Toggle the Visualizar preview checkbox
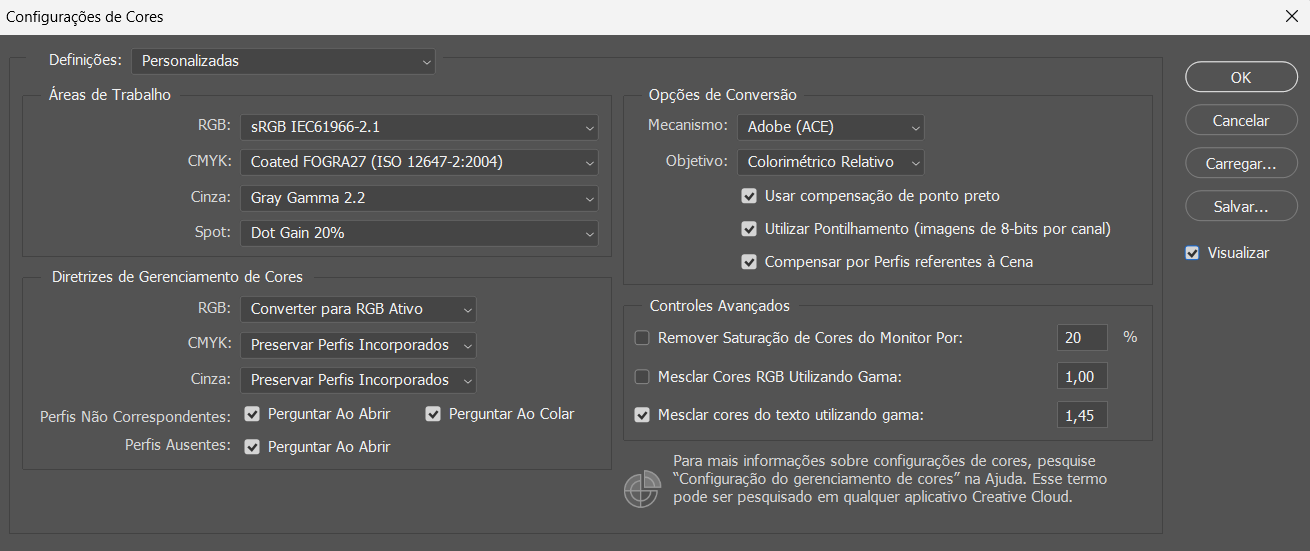 pyautogui.click(x=1192, y=253)
